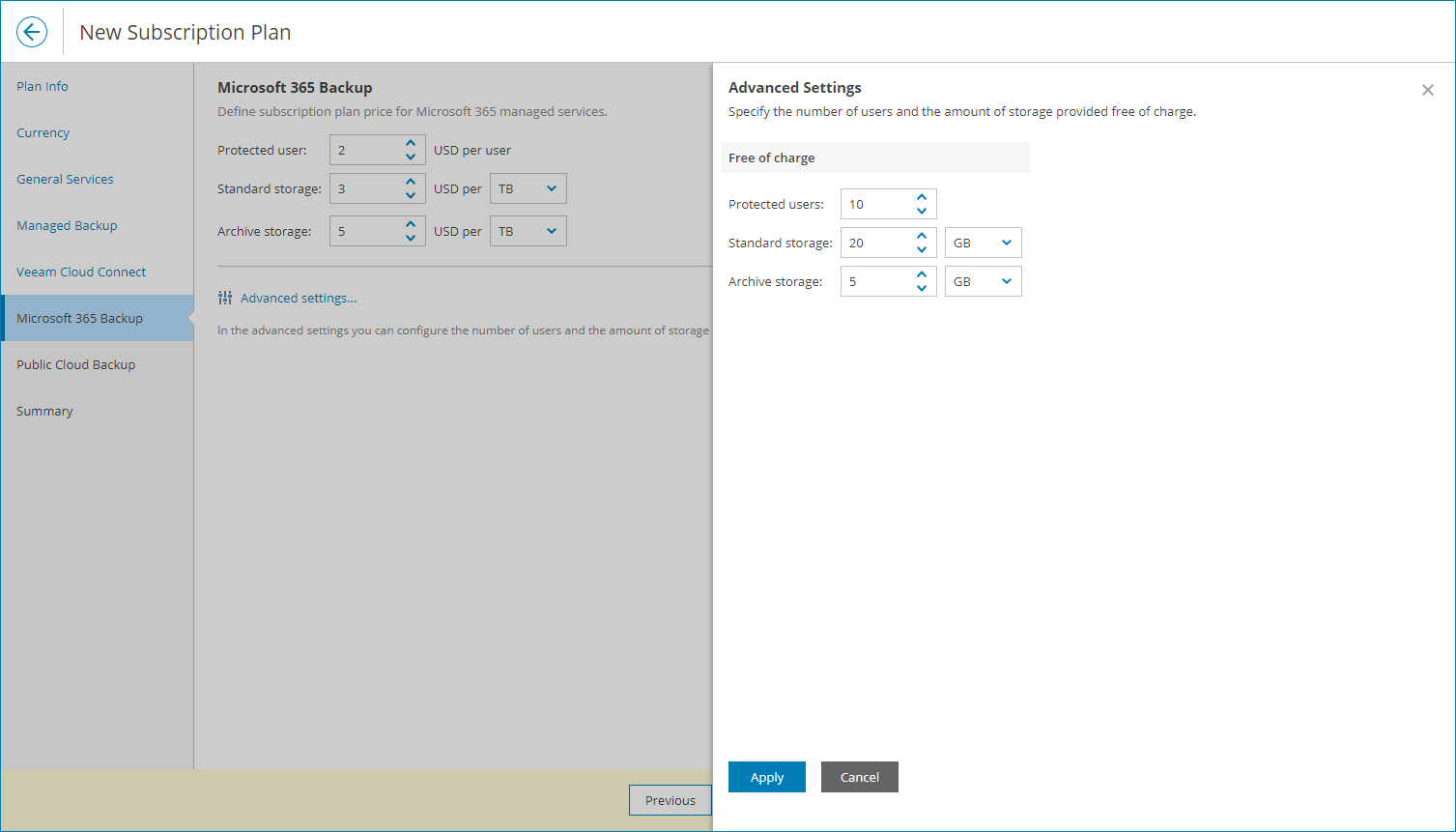Decrease free Protected users count

point(922,211)
